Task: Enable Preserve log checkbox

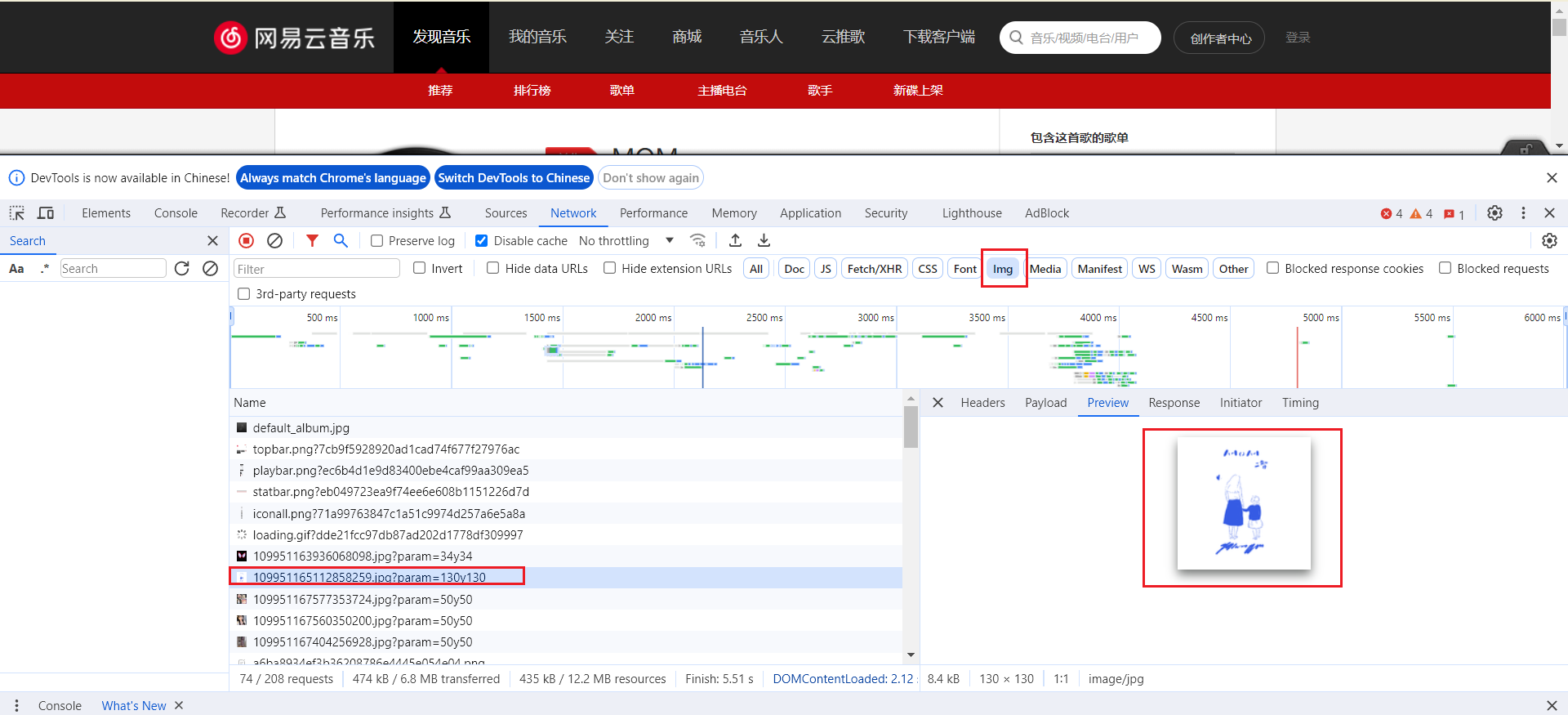Action: pos(376,240)
